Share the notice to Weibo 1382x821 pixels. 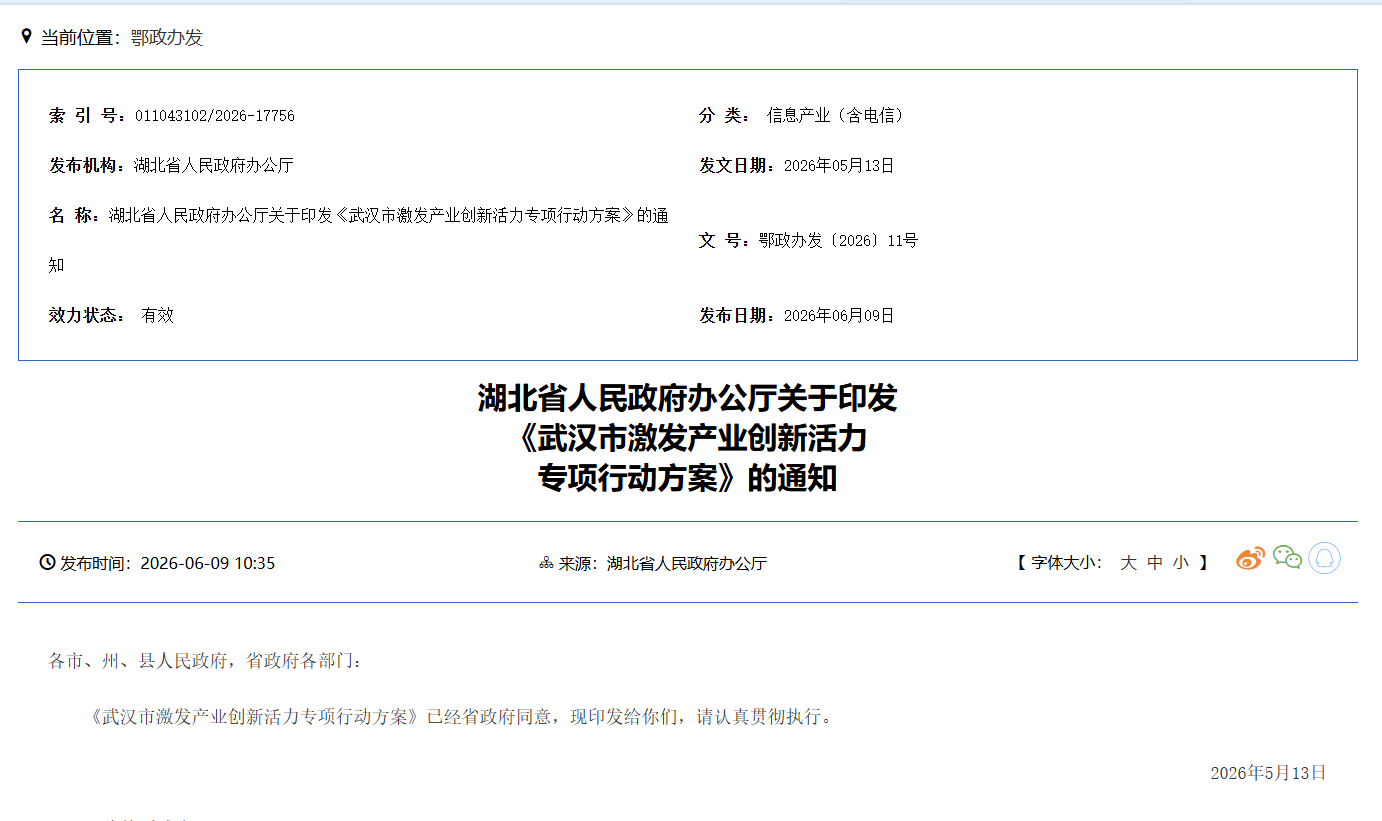[x=1250, y=558]
